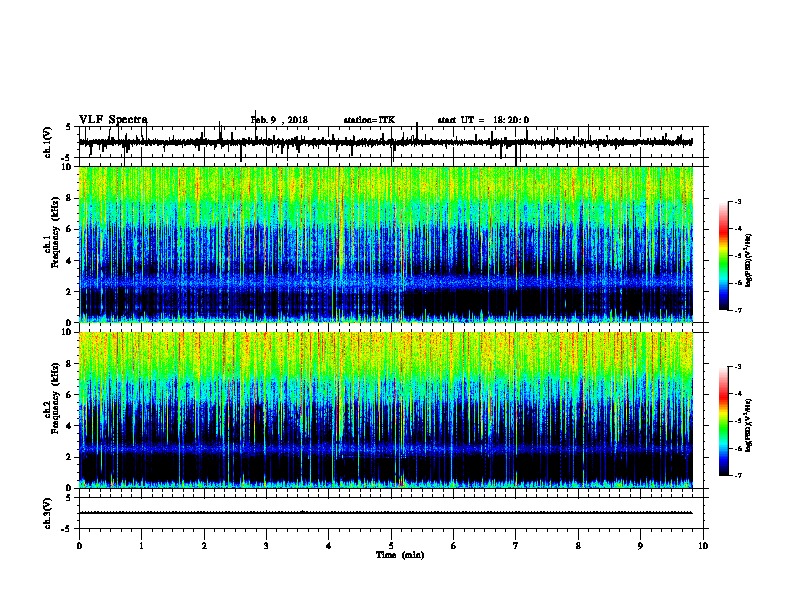Image resolution: width=792 pixels, height=612 pixels.
Task: Click the color scale bar beside ch.2 spectrogram
Action: (724, 421)
